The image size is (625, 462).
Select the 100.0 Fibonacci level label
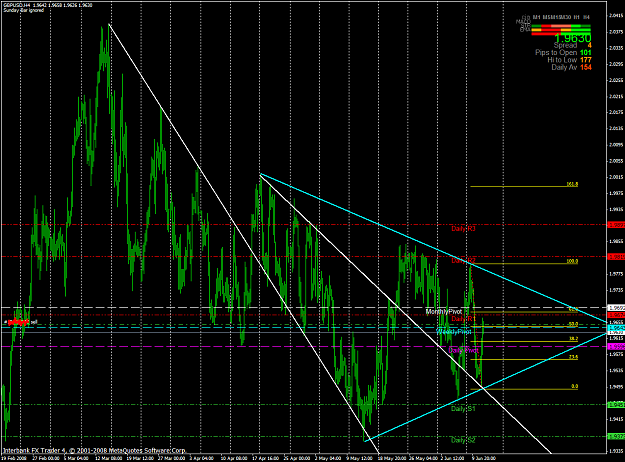coord(572,261)
